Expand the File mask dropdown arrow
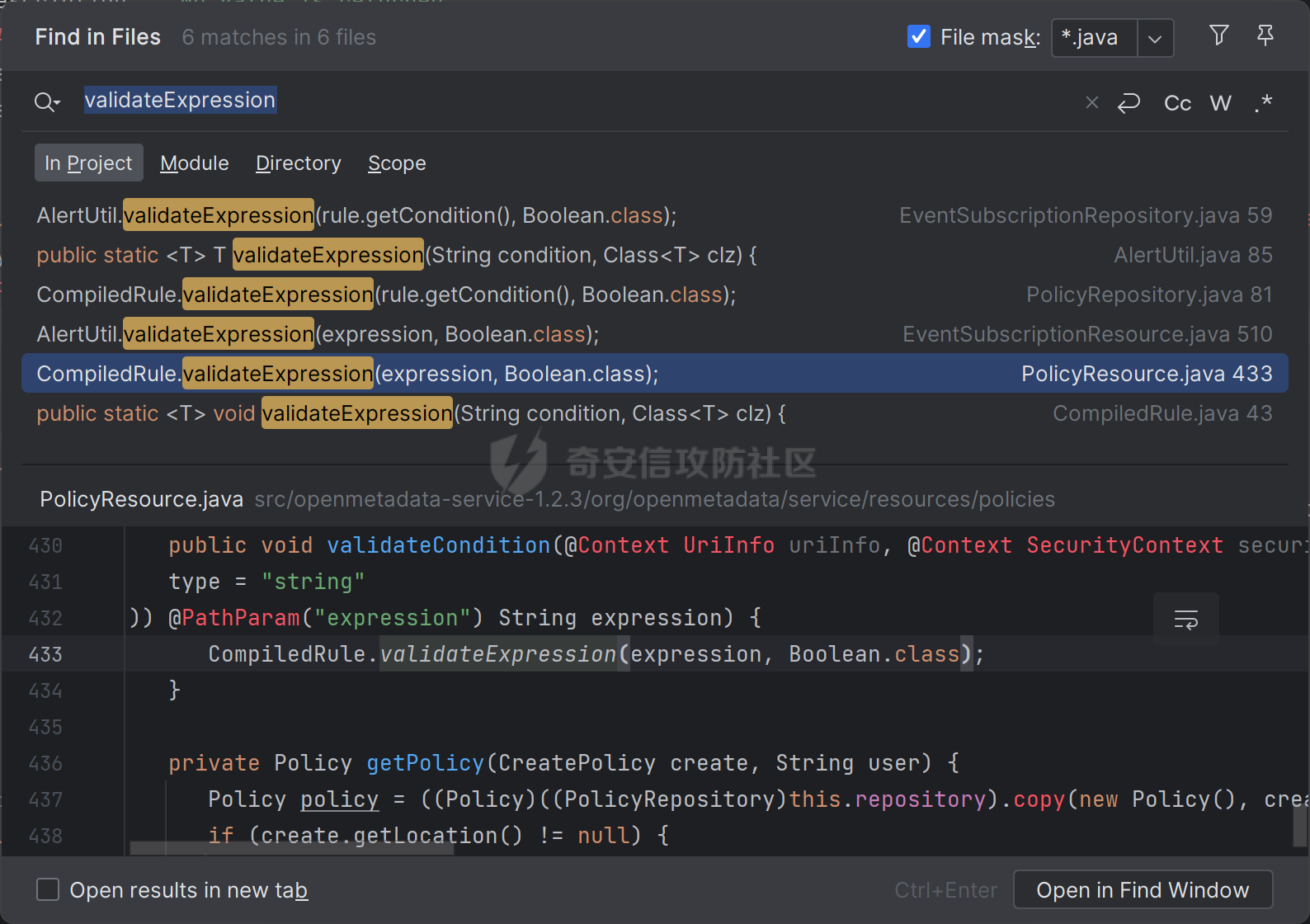Screen dimensions: 1310x924 [x=1155, y=39]
